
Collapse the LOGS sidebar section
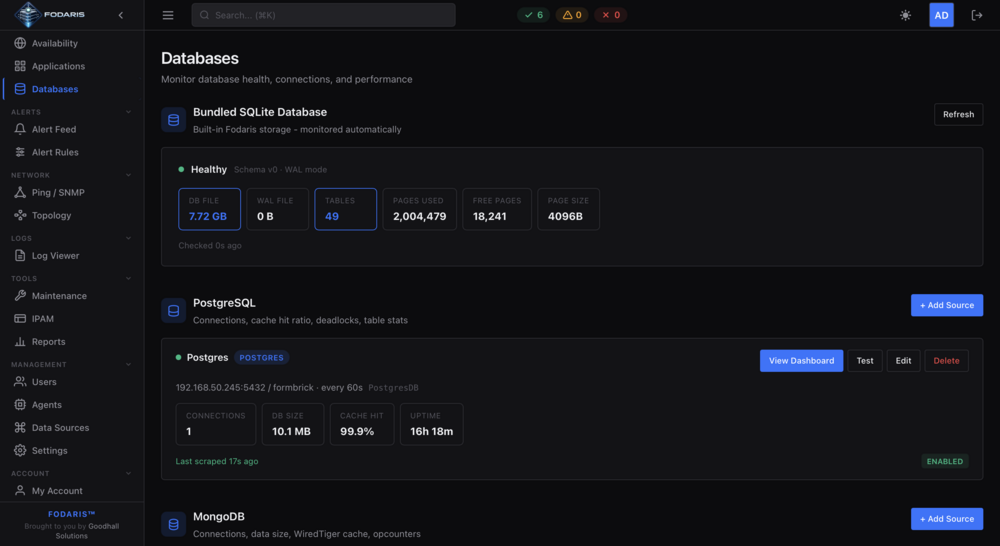tap(128, 239)
